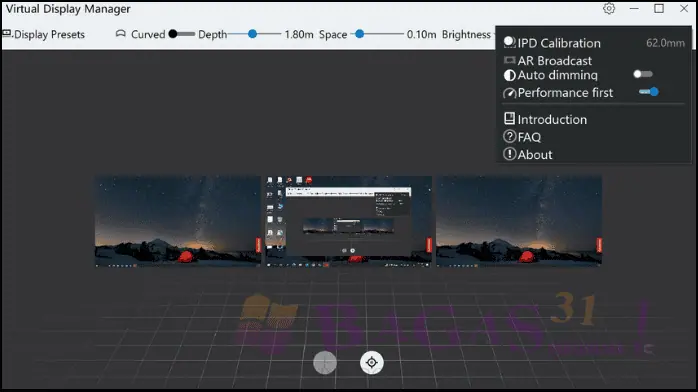The width and height of the screenshot is (698, 392).
Task: Click the Space slider handle
Action: tap(360, 34)
